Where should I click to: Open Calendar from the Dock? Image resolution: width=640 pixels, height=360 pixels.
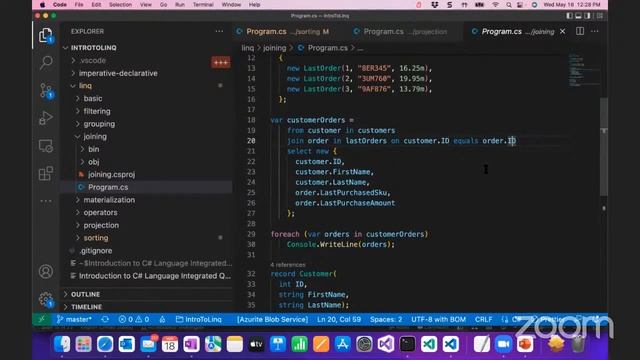(170, 344)
